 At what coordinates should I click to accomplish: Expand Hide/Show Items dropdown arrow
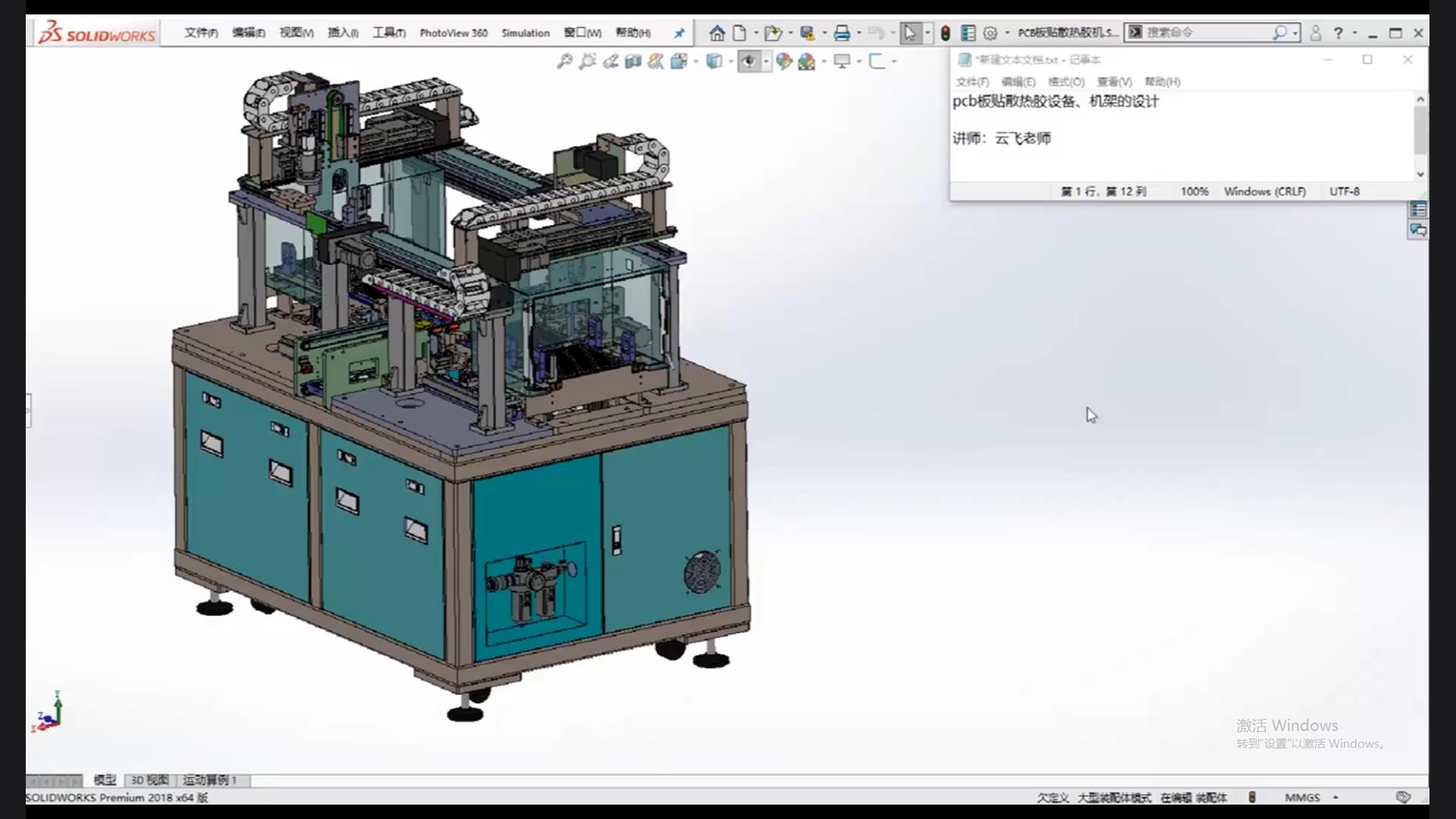(766, 61)
